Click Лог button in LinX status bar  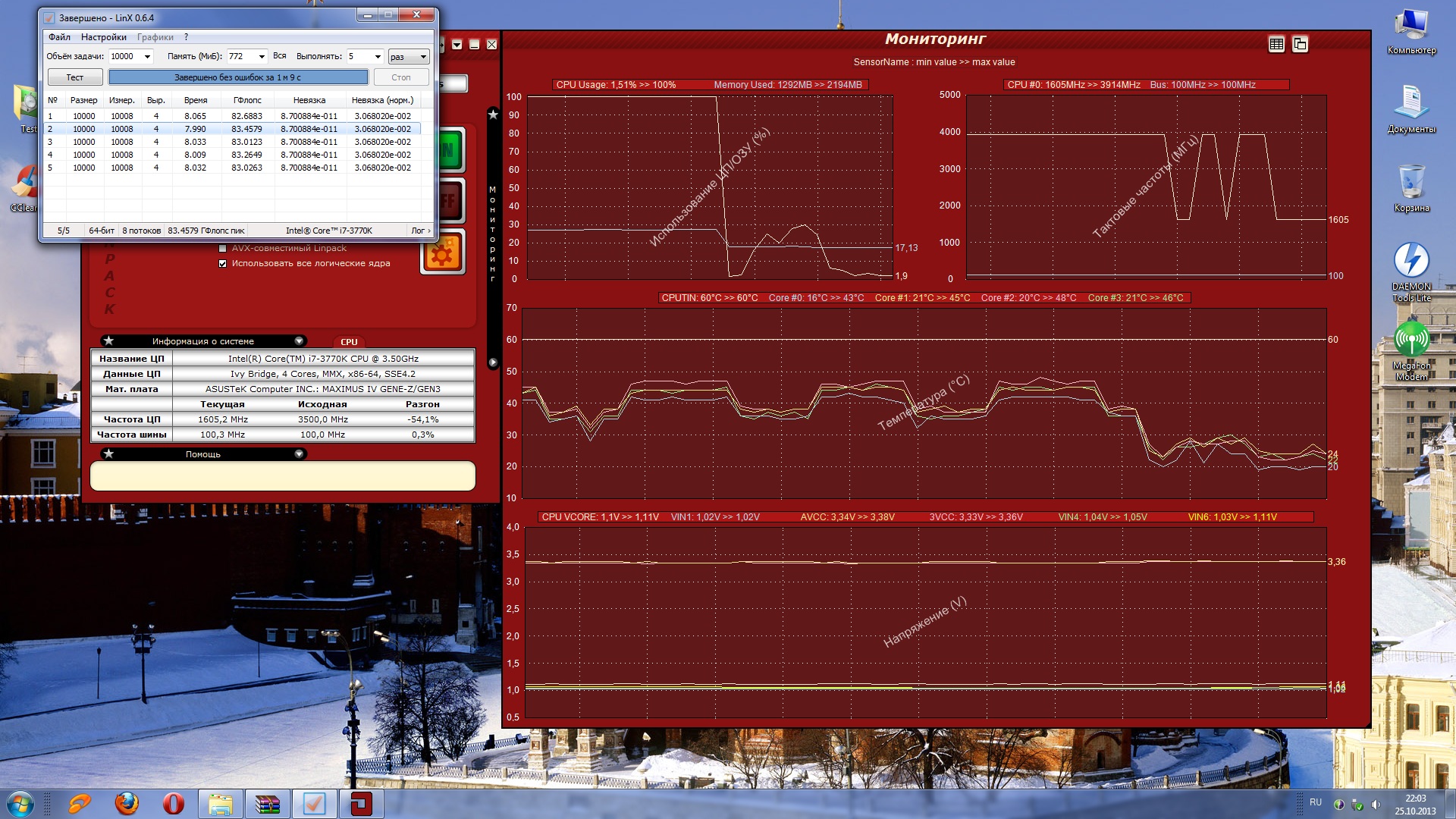pyautogui.click(x=420, y=231)
